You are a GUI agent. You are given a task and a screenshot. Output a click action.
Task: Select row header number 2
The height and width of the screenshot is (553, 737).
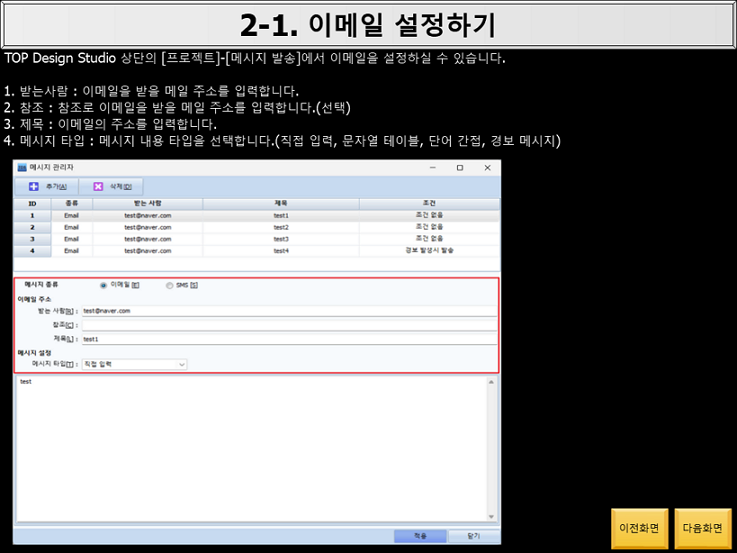[32, 227]
